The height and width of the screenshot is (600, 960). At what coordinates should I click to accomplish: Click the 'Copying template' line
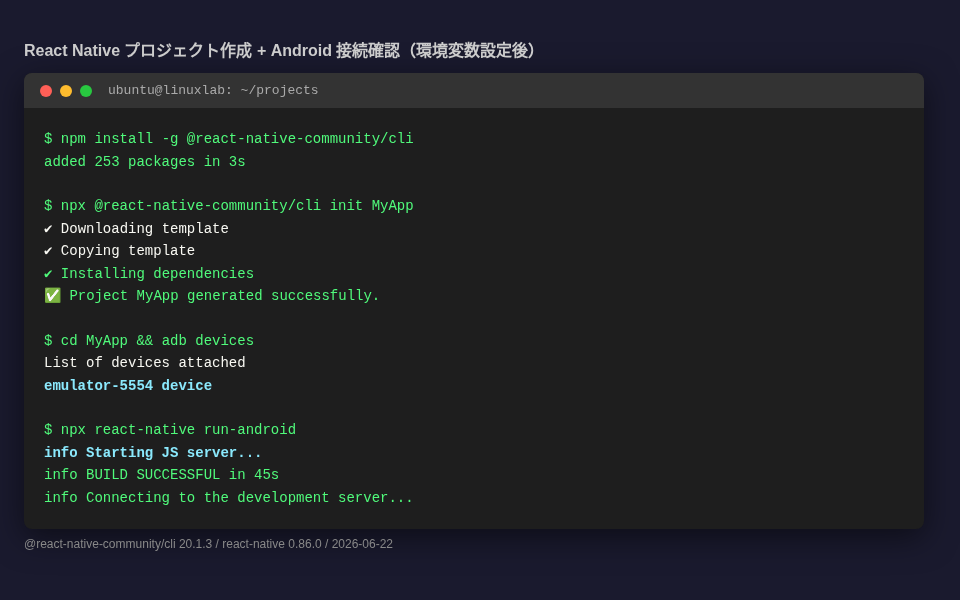(x=119, y=250)
